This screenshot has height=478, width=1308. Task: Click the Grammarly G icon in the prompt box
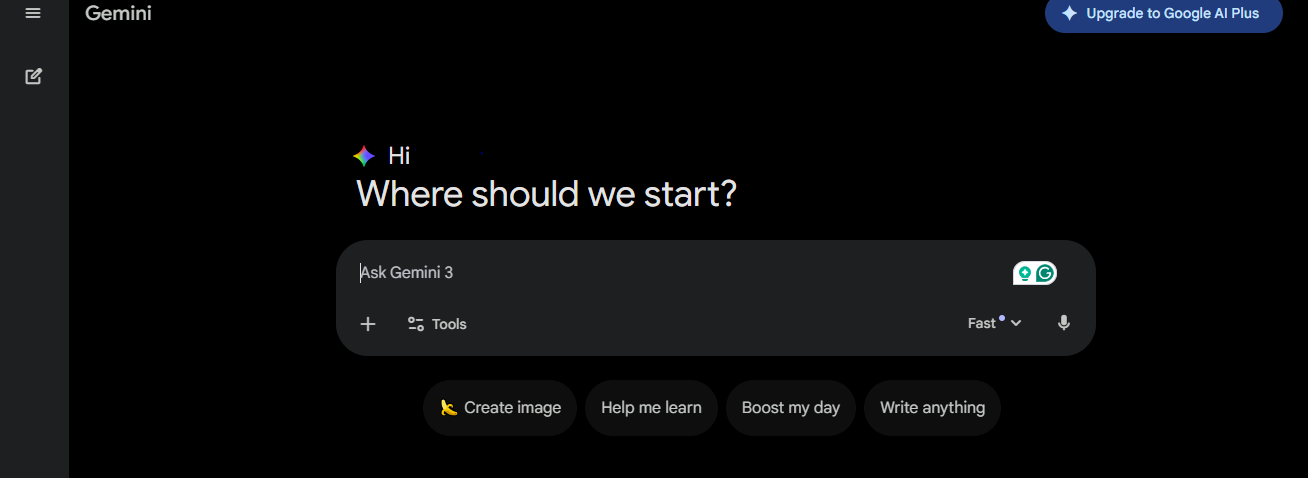[1046, 273]
